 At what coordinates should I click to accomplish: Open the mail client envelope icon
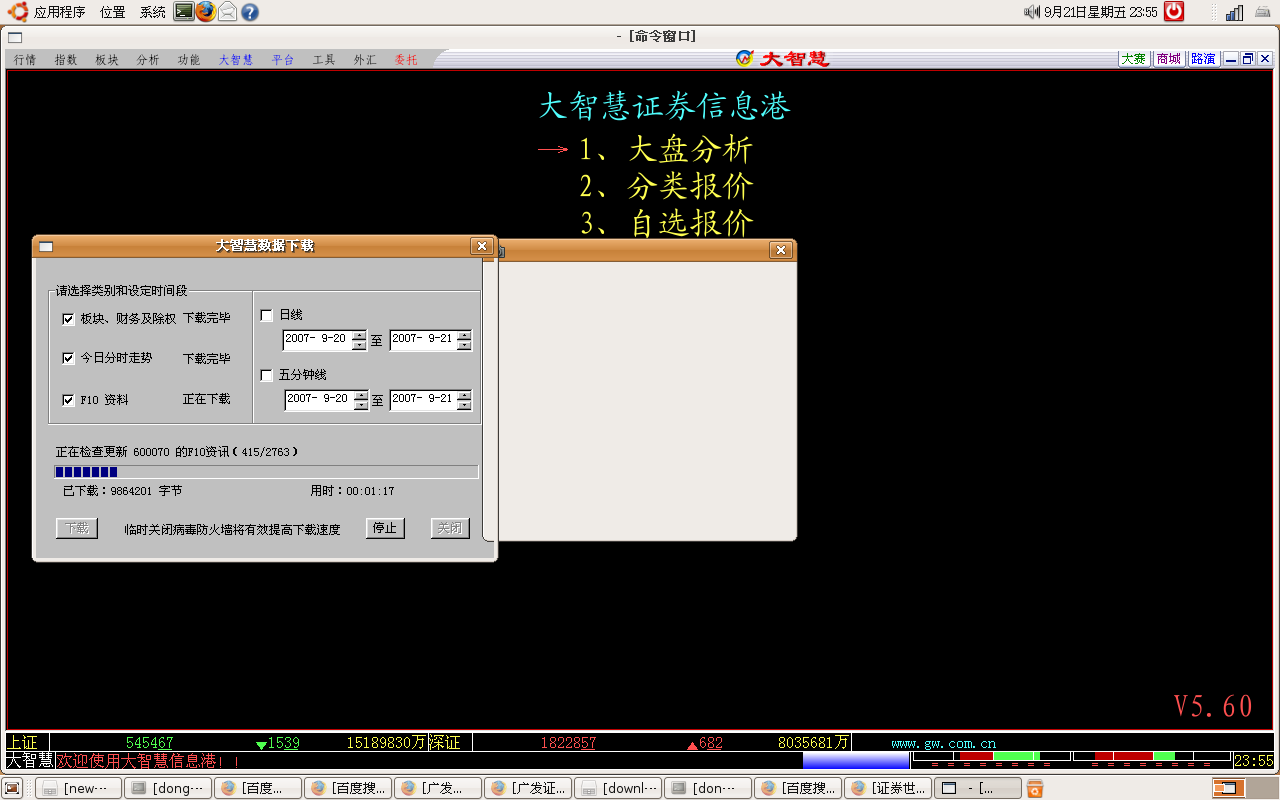[228, 12]
